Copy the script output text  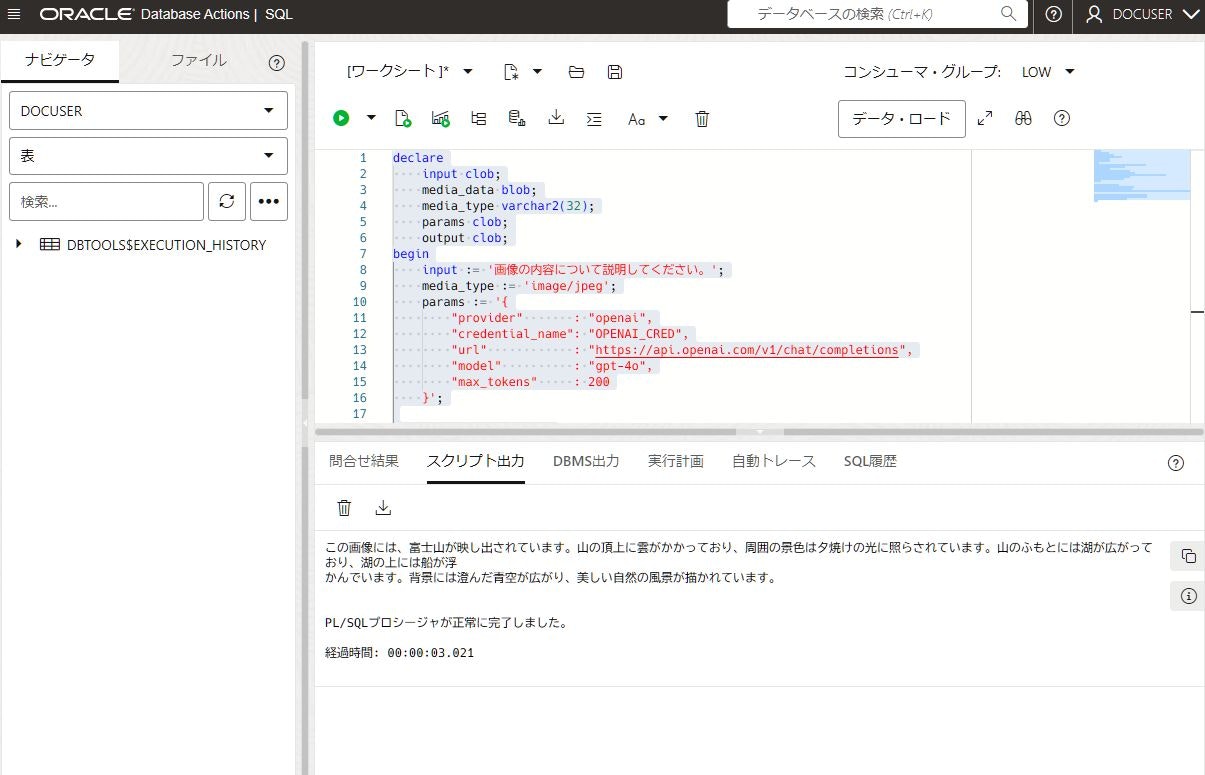(x=1188, y=556)
